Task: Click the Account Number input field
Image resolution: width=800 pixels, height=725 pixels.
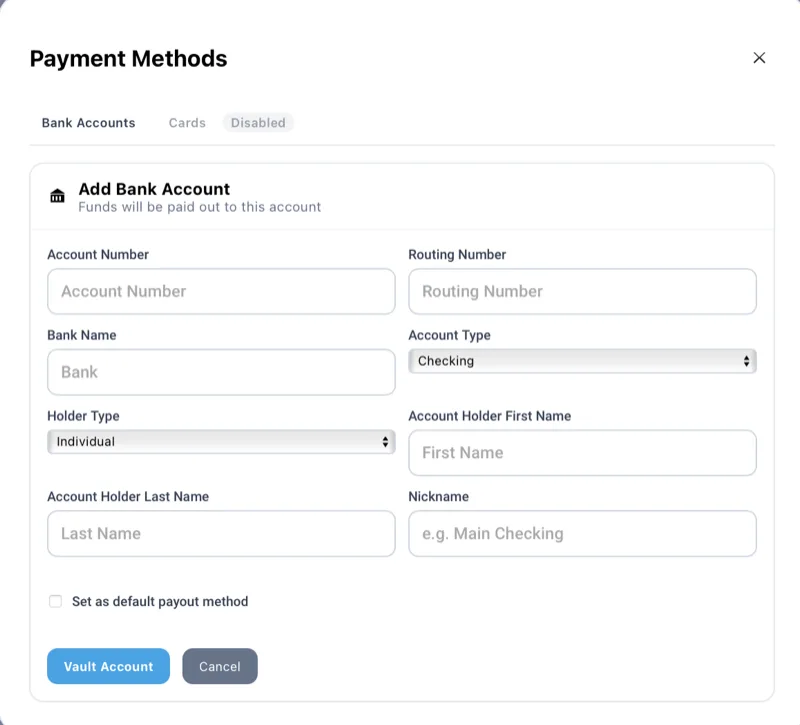Action: 221,291
